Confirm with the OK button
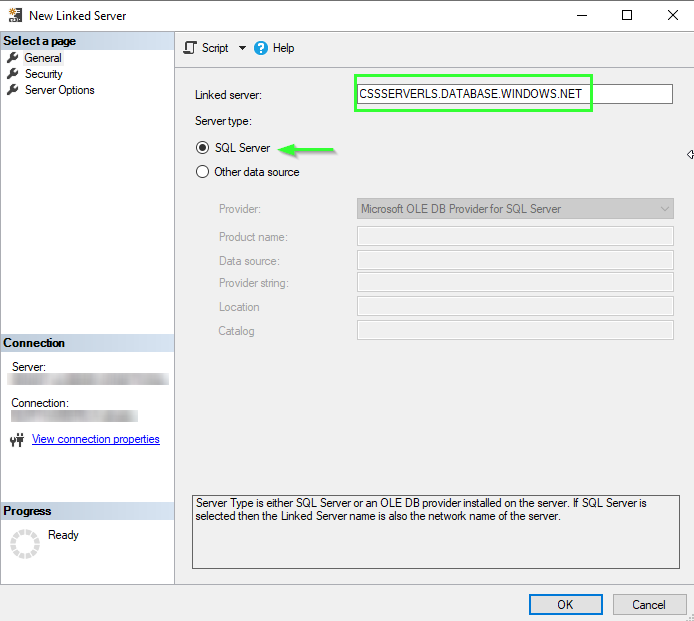This screenshot has width=694, height=621. (566, 605)
